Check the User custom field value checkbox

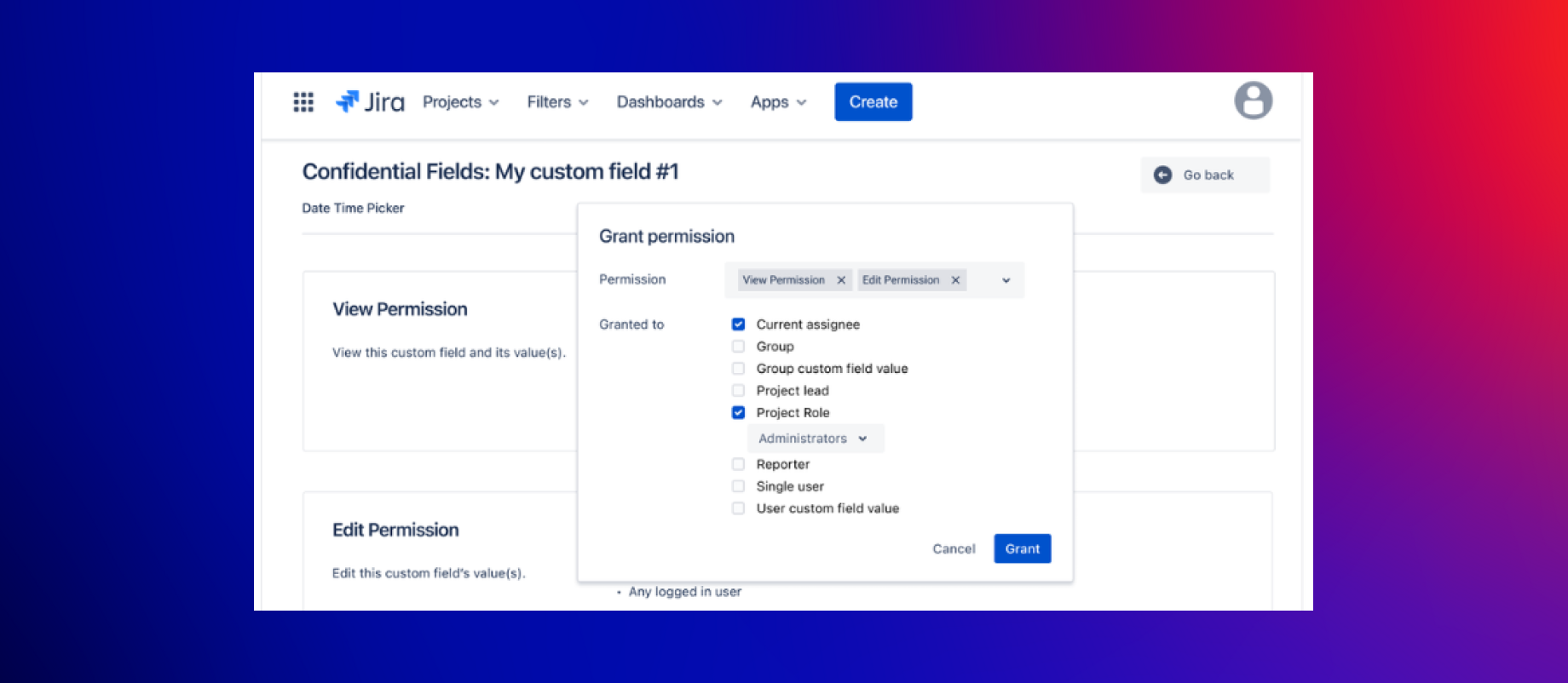(738, 508)
